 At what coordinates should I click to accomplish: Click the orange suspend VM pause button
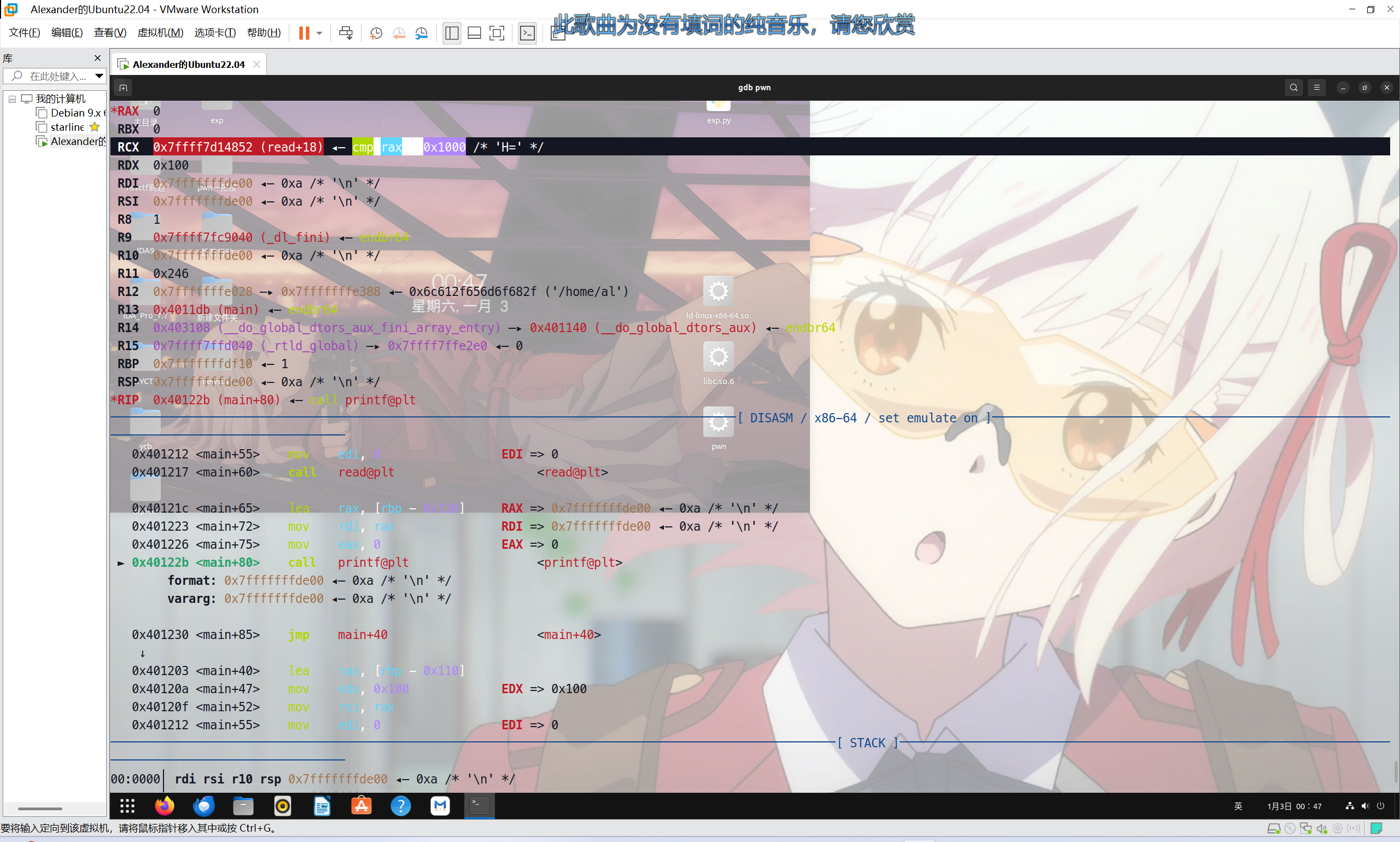point(304,33)
